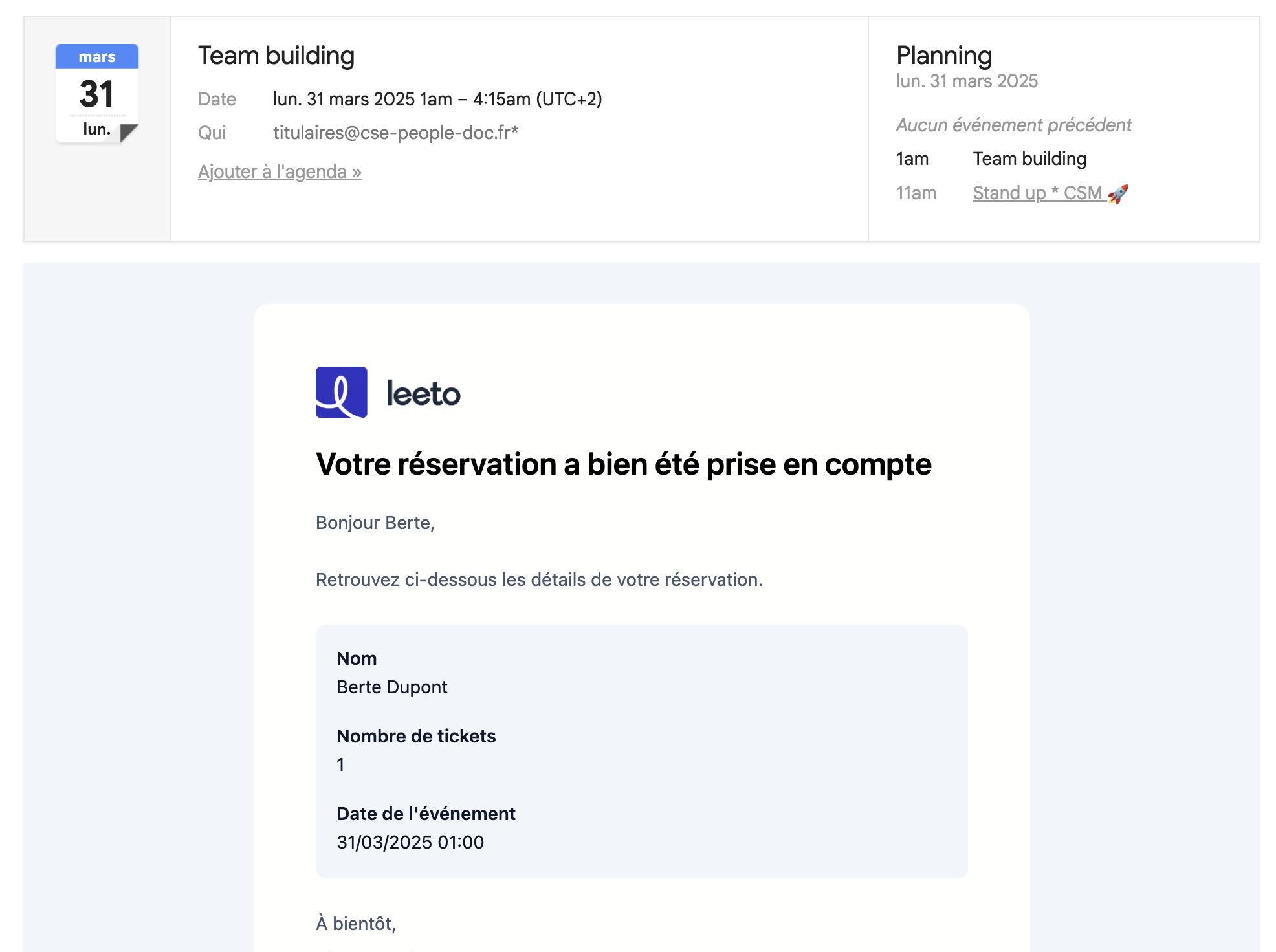Click the leeto logo icon
This screenshot has width=1276, height=952.
(x=341, y=392)
